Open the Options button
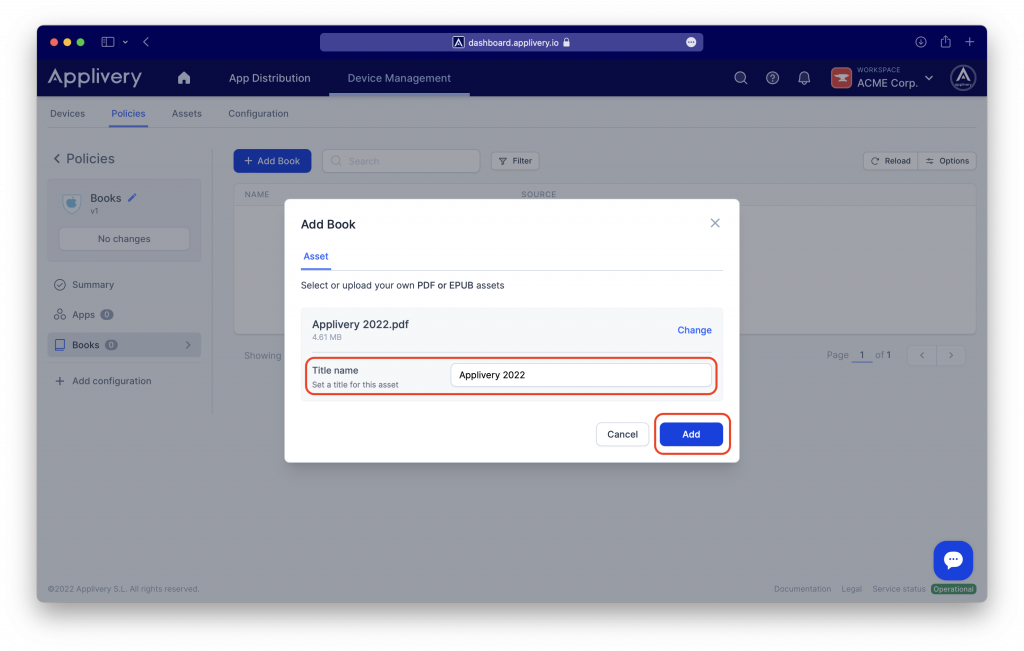 947,161
